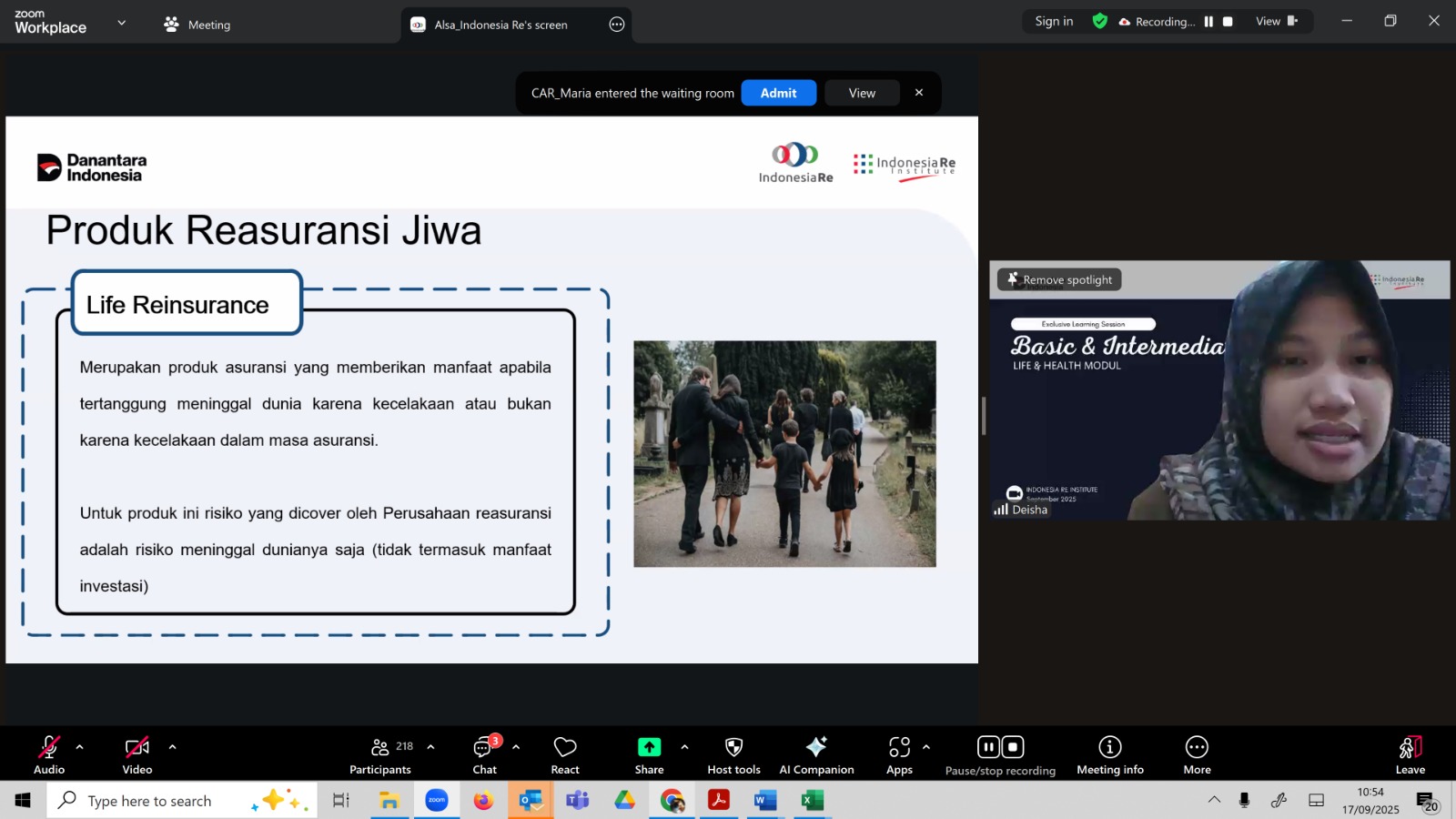
Task: Select the Alsa_Indonesia Re's screen tab
Action: coord(500,25)
